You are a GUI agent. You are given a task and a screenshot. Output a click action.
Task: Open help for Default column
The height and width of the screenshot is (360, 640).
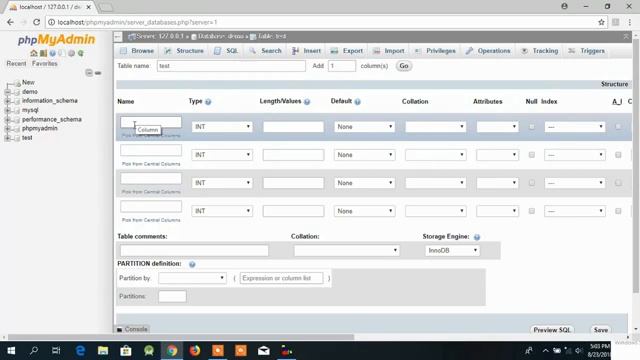(358, 102)
